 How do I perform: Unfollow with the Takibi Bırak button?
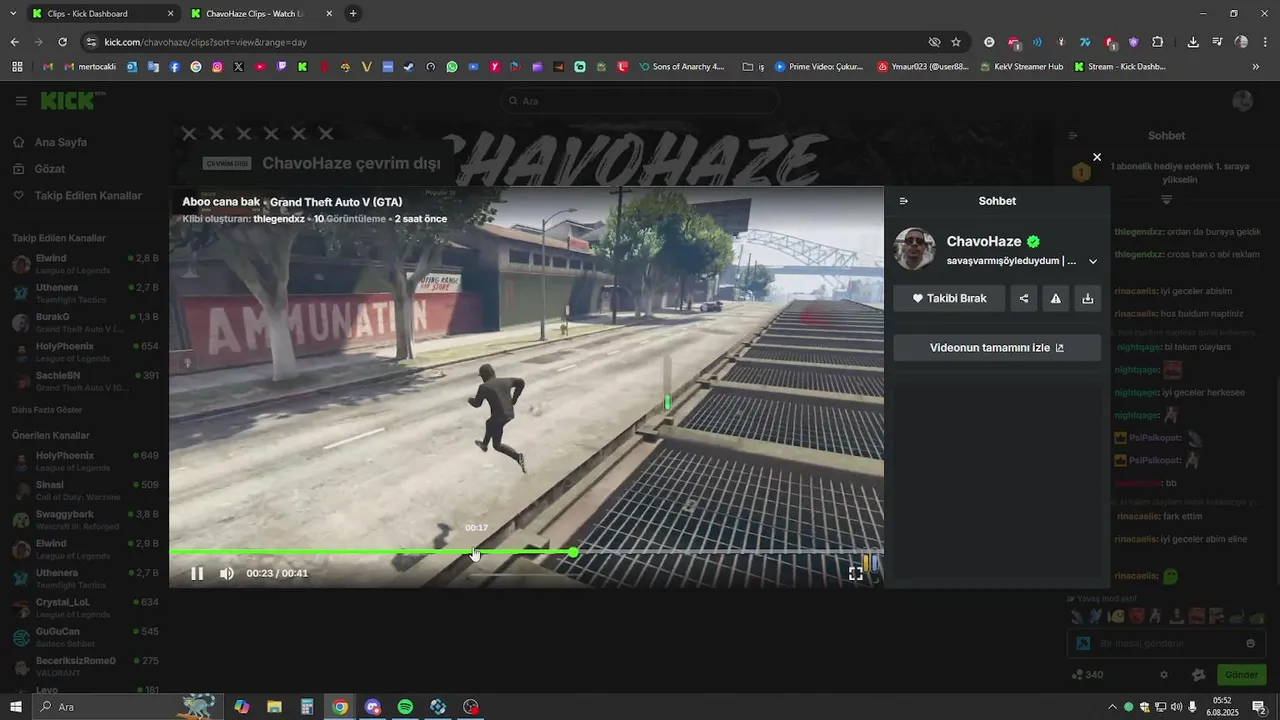click(949, 298)
